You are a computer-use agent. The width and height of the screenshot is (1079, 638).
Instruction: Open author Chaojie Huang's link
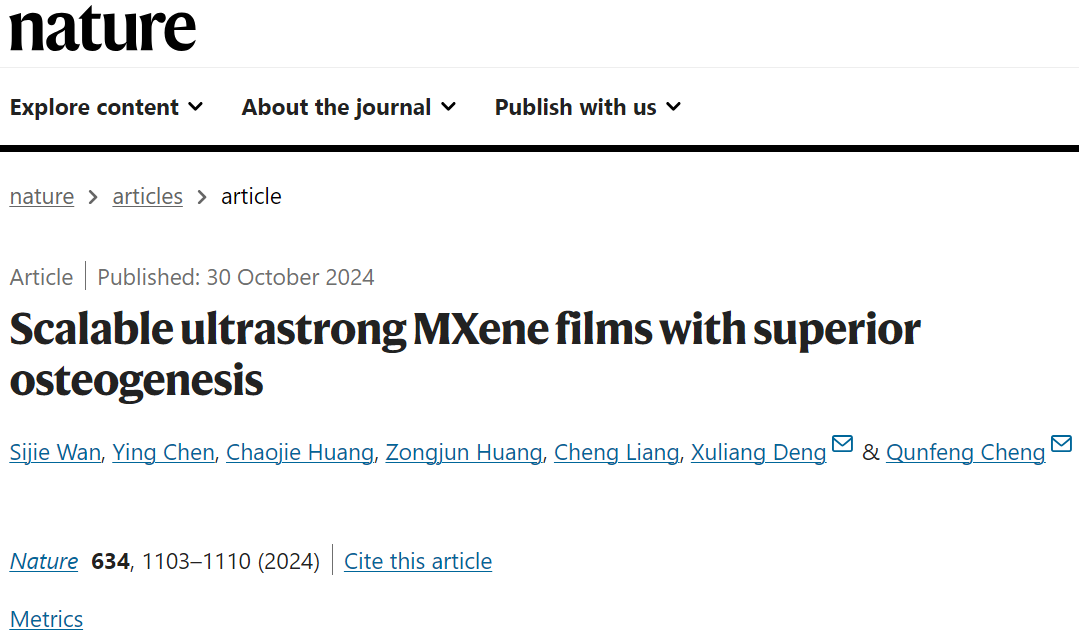[x=299, y=452]
